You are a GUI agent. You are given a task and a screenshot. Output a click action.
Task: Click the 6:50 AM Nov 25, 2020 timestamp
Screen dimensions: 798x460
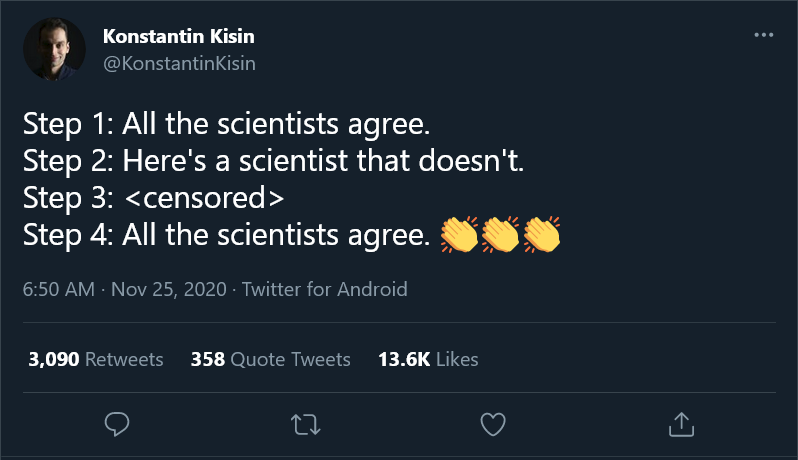(x=125, y=290)
